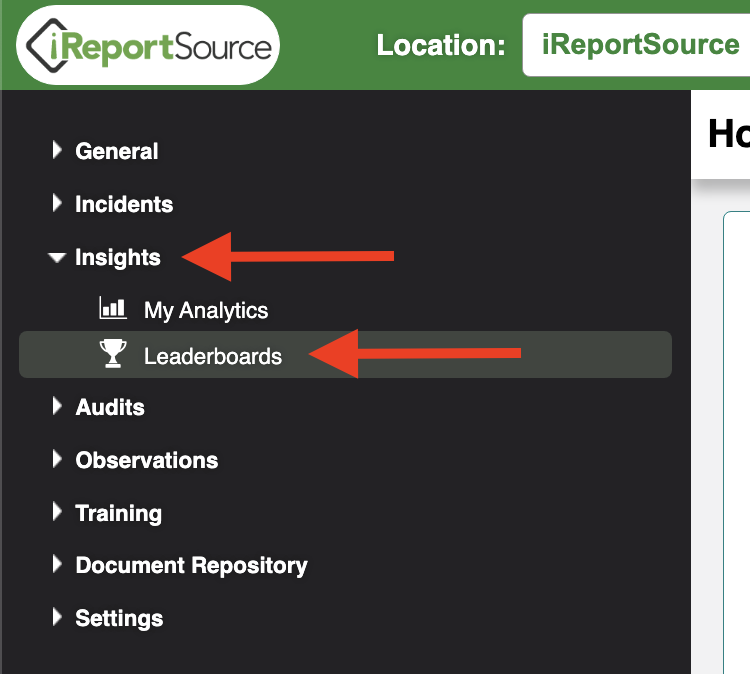This screenshot has height=674, width=750.
Task: Select the Document Repository menu label
Action: coord(191,566)
